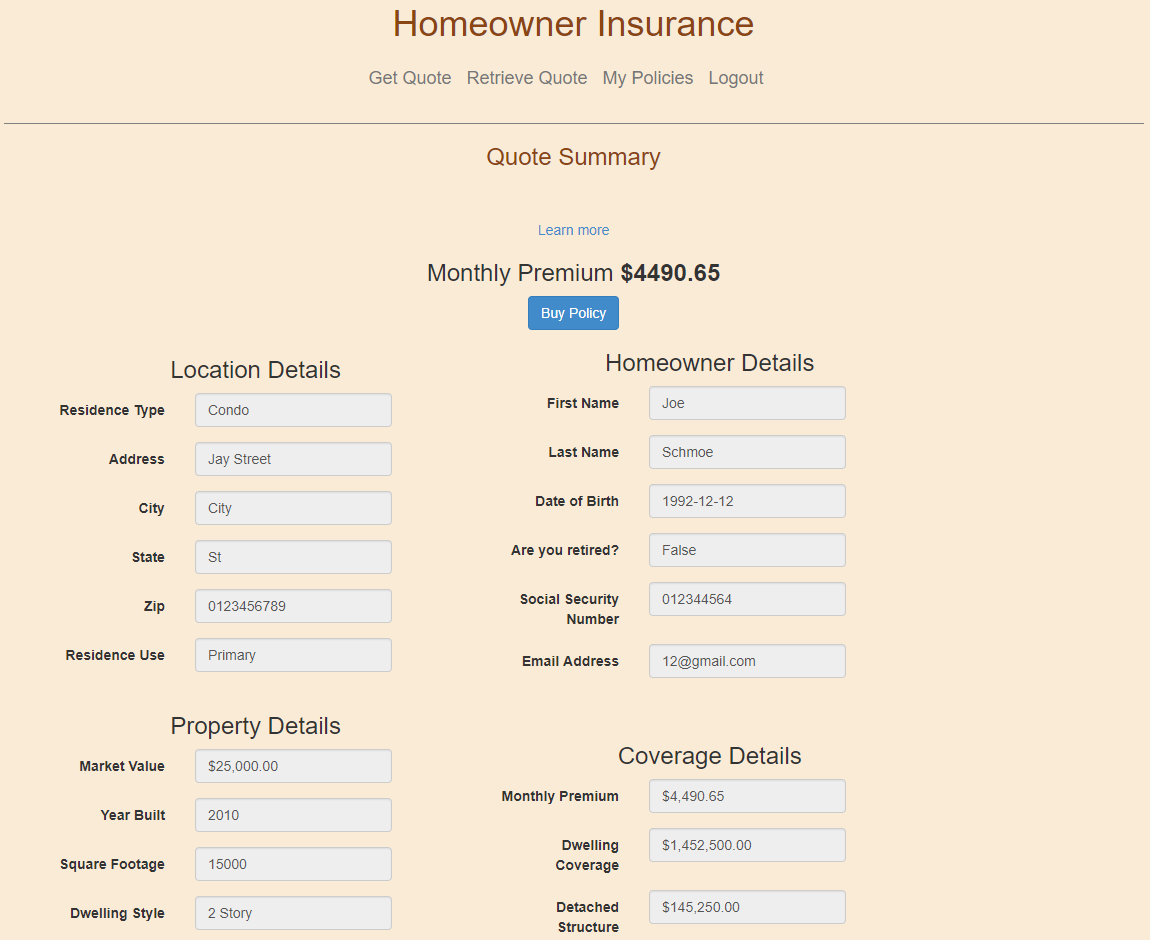Open My Policies in navigation
Screen dimensions: 1150x940
click(x=647, y=78)
